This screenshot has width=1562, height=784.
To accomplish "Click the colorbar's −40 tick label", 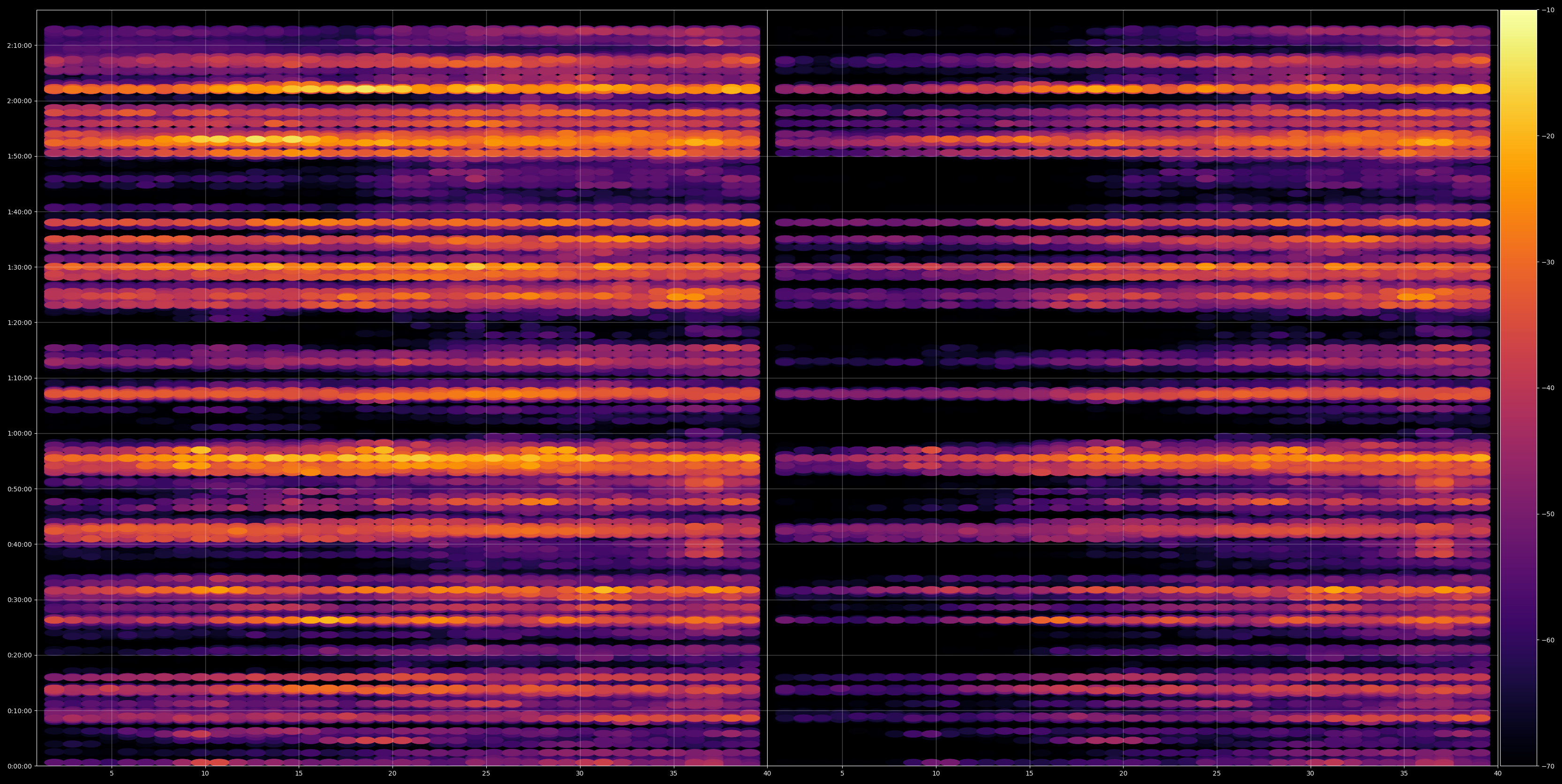I will click(1548, 388).
